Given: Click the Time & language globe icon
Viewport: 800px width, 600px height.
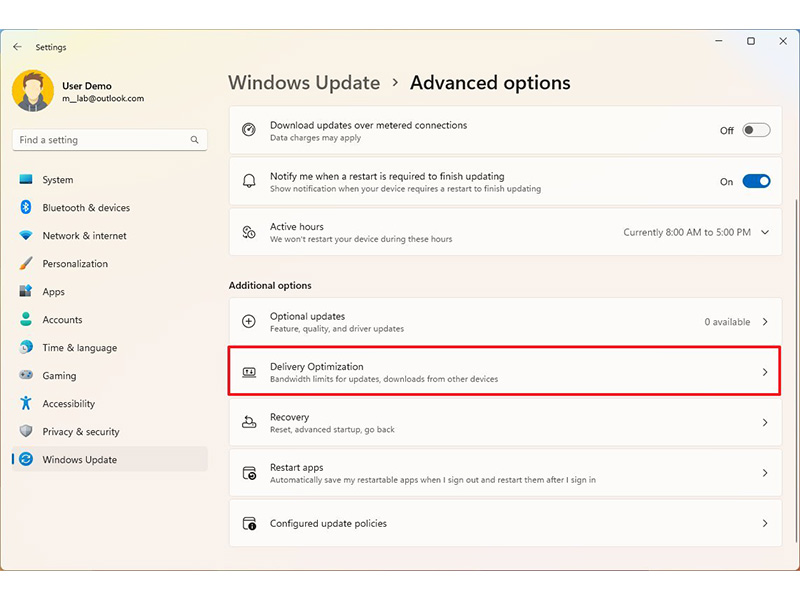Looking at the screenshot, I should click(26, 347).
